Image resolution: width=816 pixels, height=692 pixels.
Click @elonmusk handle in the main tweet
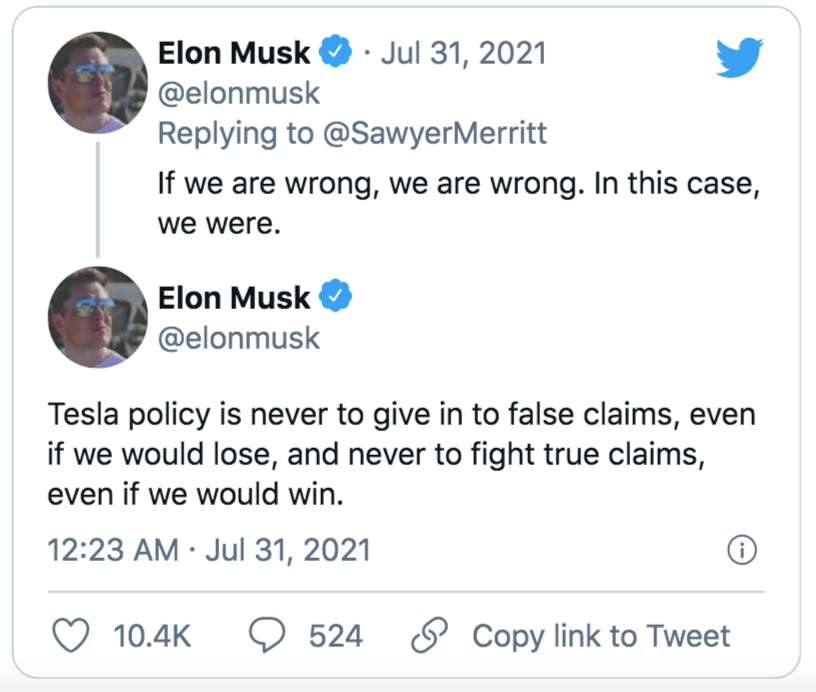[x=239, y=338]
